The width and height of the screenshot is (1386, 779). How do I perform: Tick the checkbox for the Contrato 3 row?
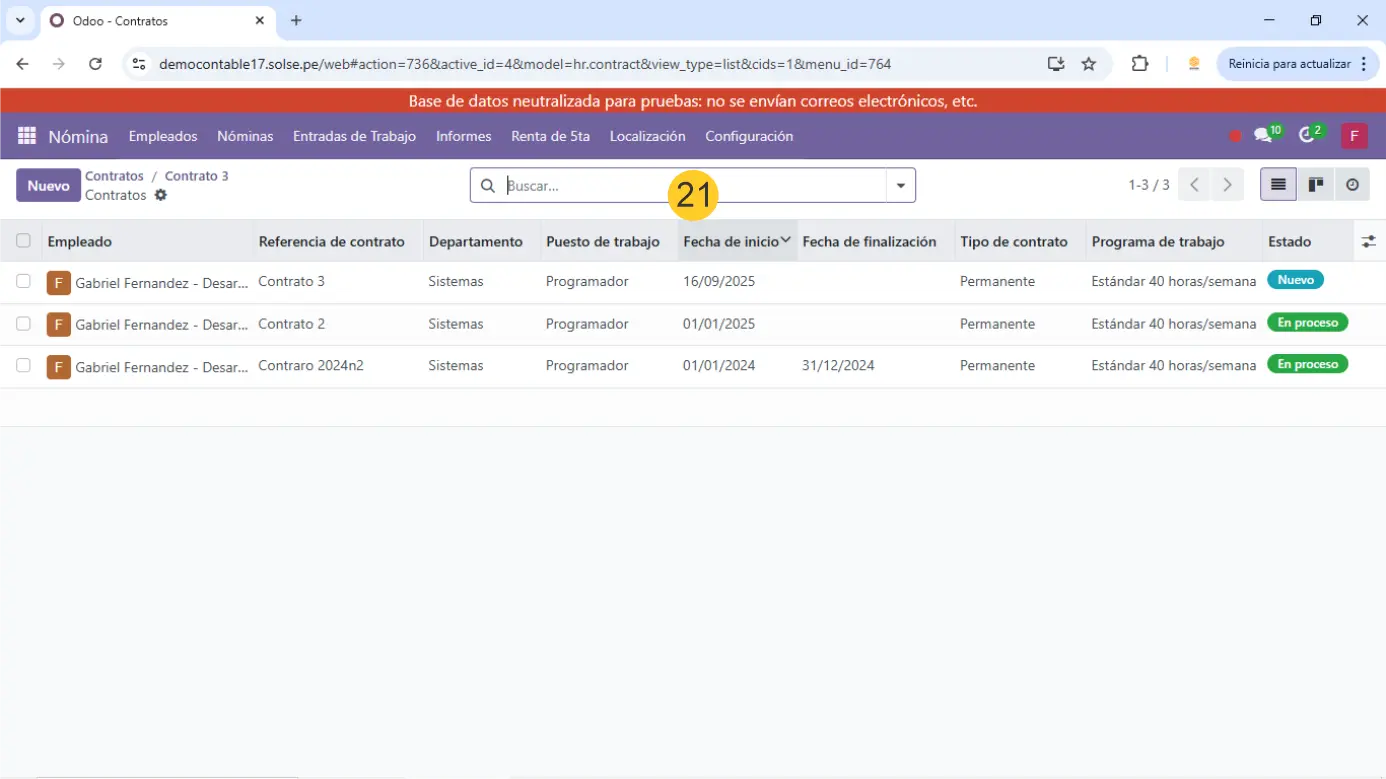coord(23,282)
